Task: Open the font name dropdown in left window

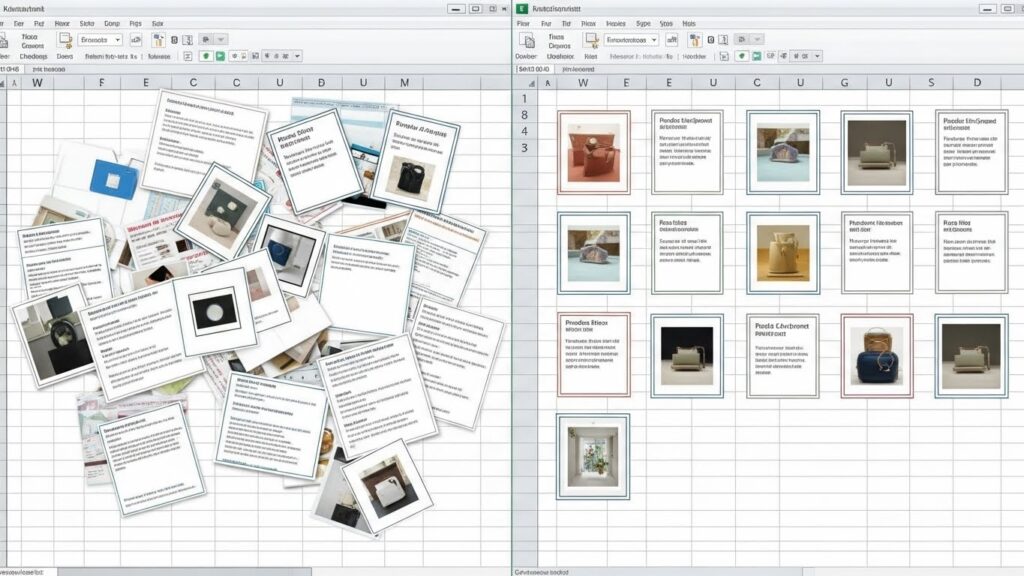Action: 117,40
